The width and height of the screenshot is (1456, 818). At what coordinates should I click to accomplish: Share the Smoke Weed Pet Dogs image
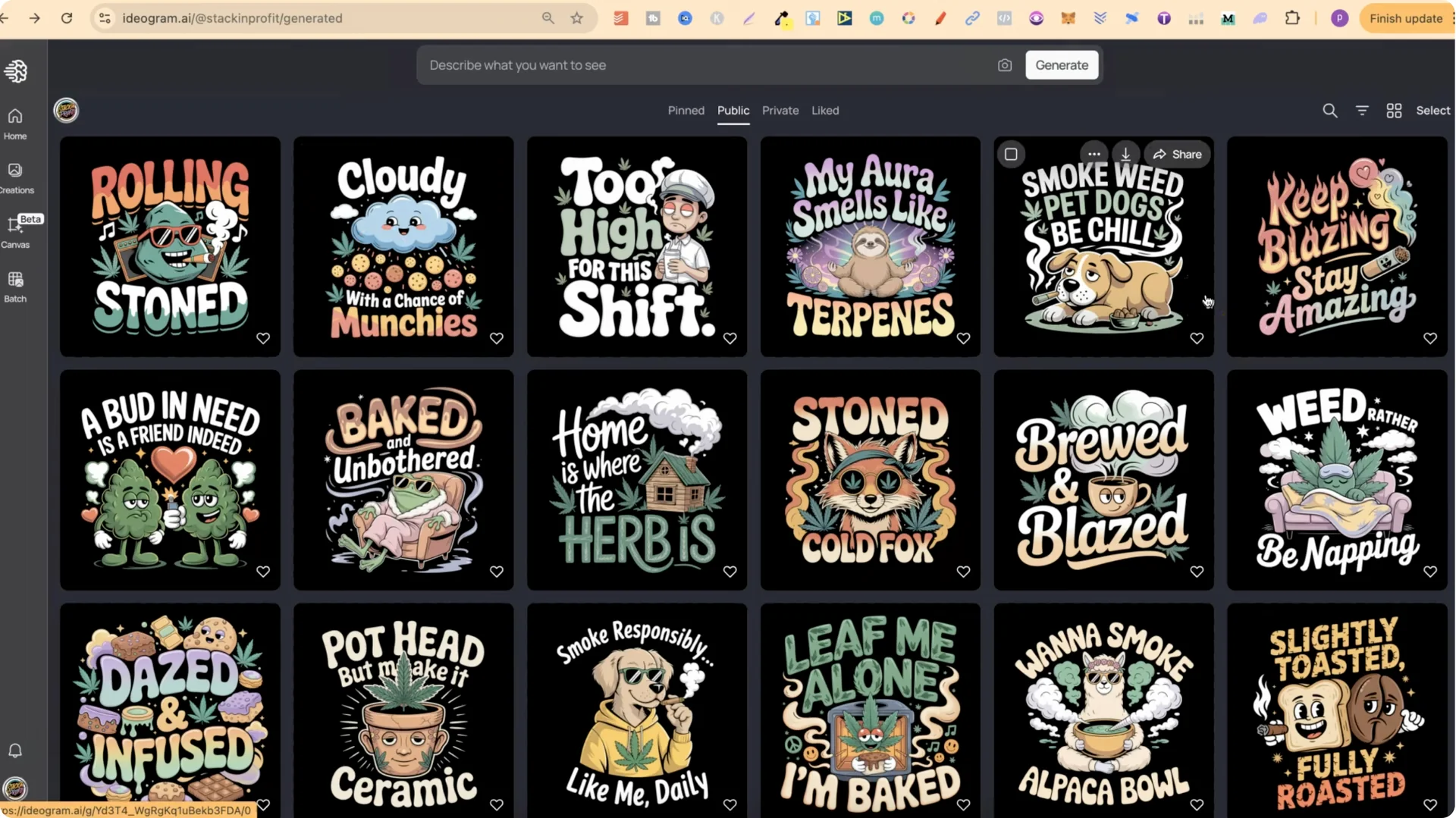[x=1177, y=154]
